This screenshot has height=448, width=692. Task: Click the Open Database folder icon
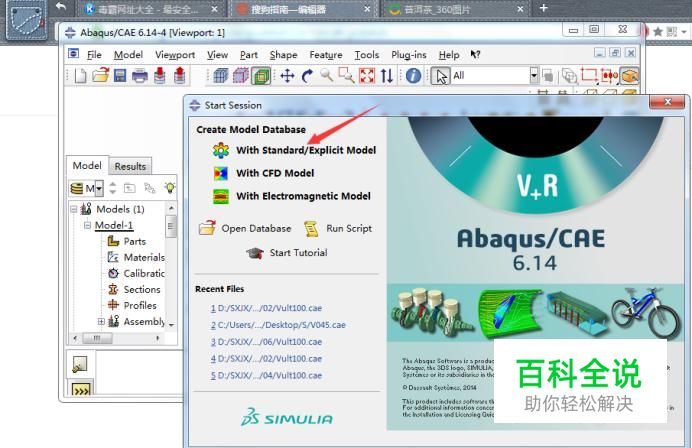pos(207,228)
